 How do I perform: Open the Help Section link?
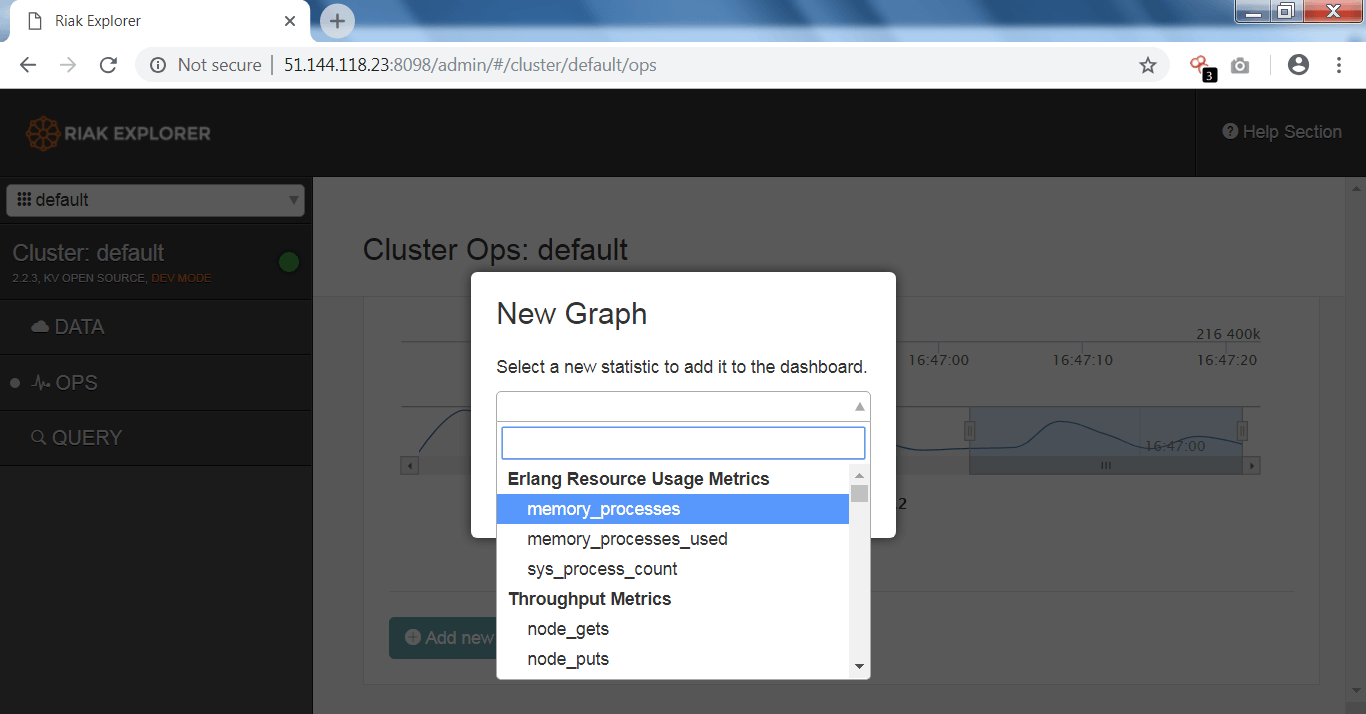1282,132
